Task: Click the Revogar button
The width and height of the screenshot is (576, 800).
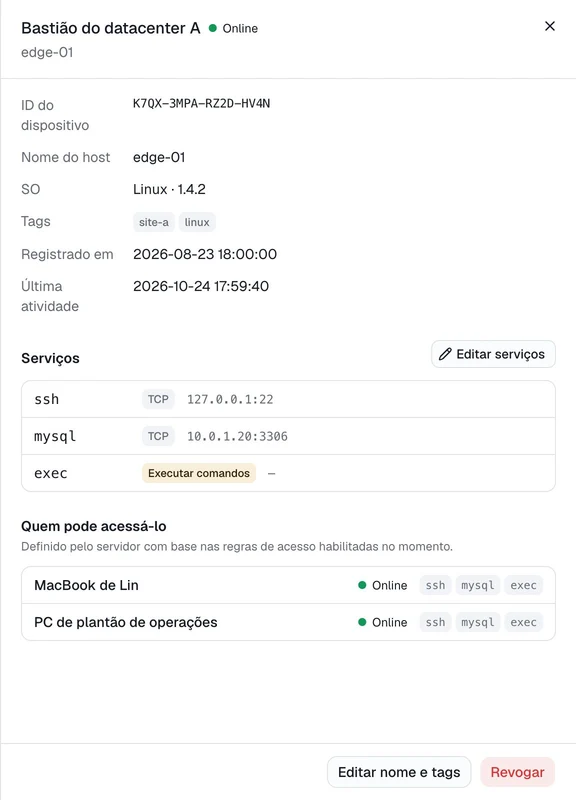Action: (517, 772)
